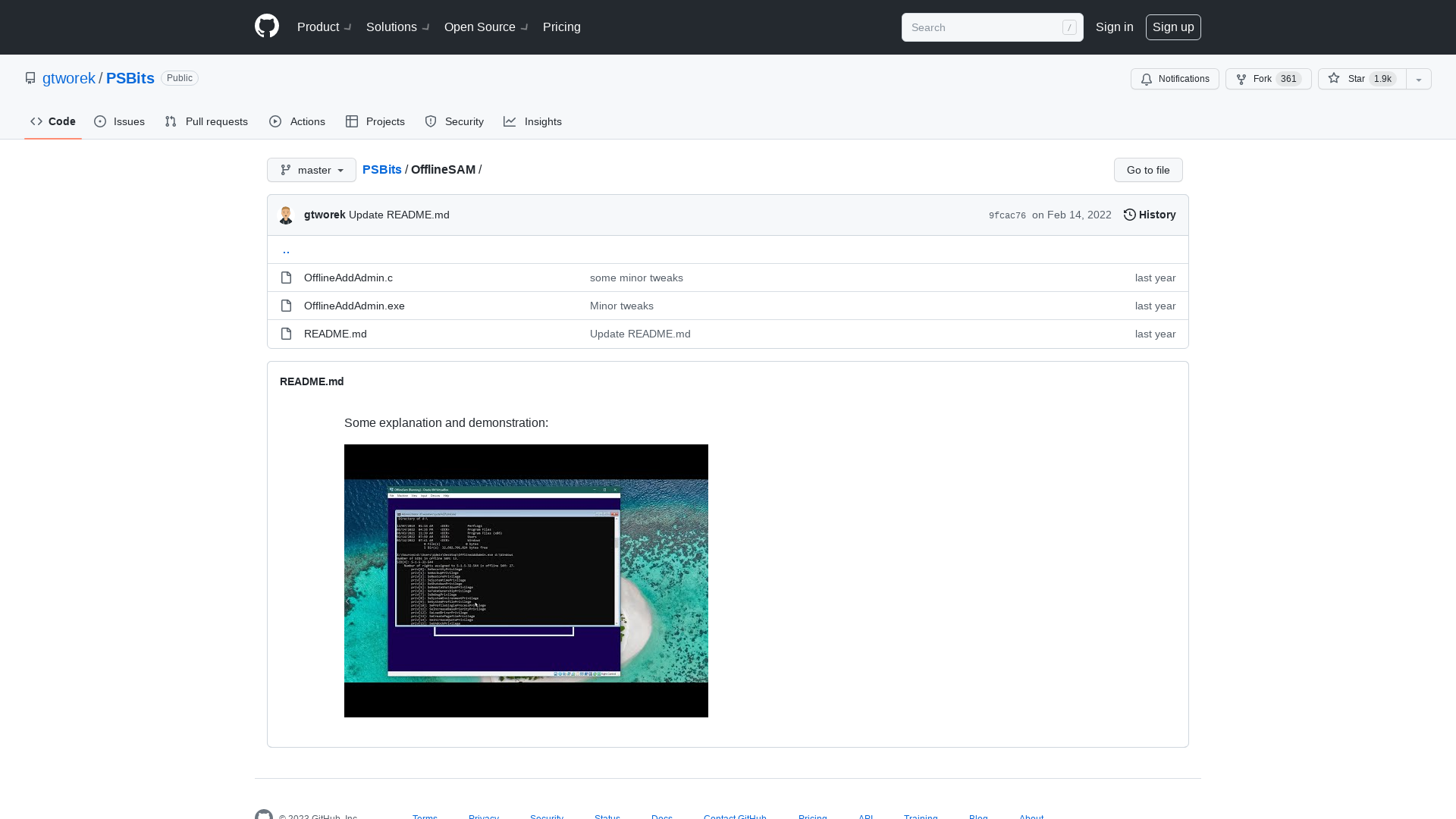Switch to the Issues tab
This screenshot has height=819, width=1456.
pyautogui.click(x=120, y=121)
